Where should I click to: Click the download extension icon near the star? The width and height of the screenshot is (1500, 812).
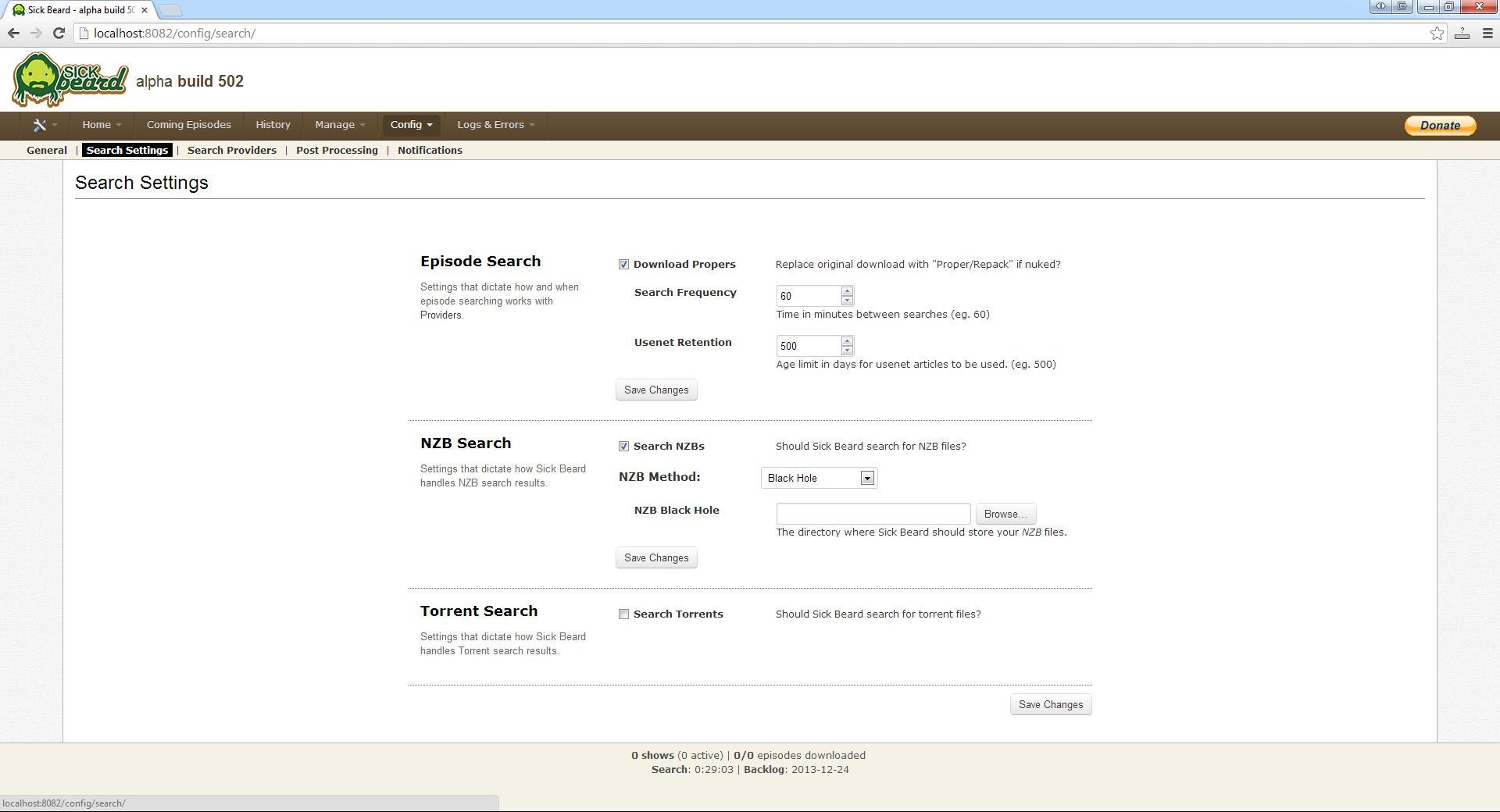[1462, 33]
